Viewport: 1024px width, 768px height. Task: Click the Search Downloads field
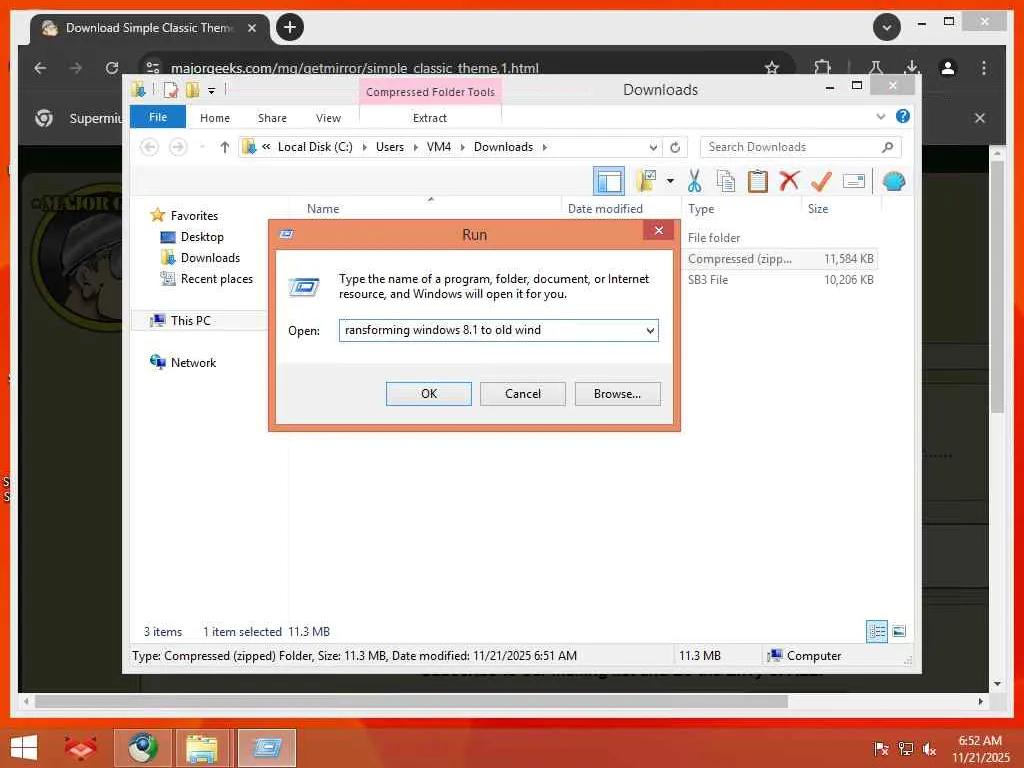tap(801, 147)
